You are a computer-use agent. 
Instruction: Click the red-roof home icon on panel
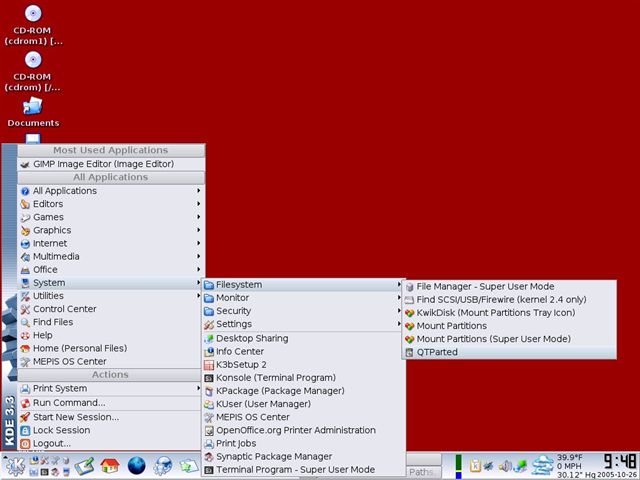coord(110,466)
